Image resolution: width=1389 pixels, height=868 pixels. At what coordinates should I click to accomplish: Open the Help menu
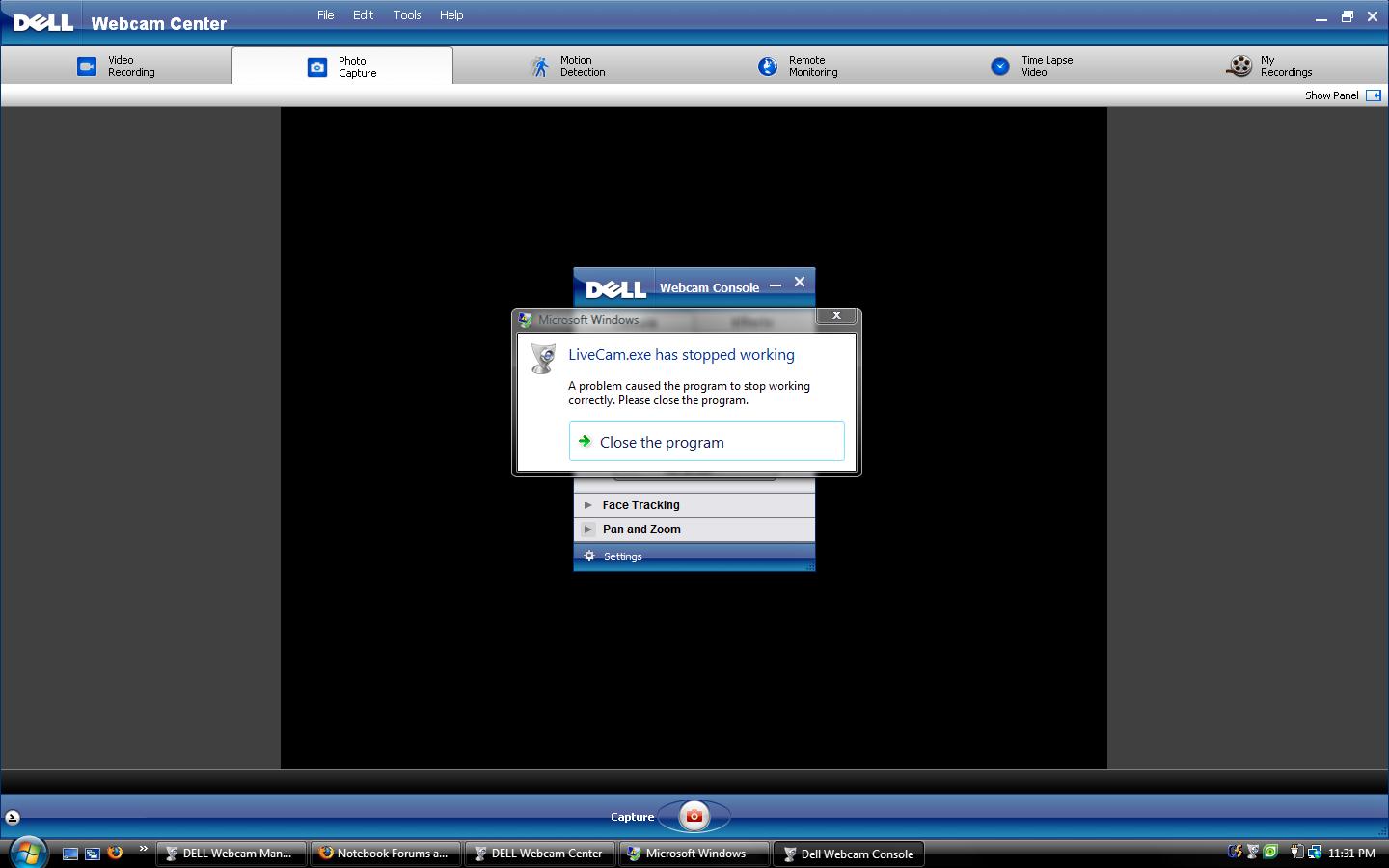451,15
